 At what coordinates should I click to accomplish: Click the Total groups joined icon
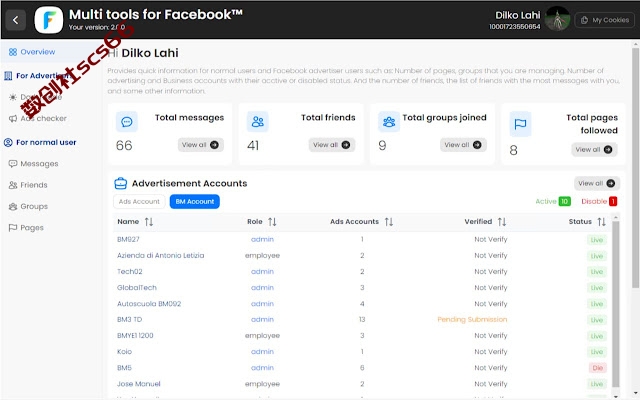point(389,121)
